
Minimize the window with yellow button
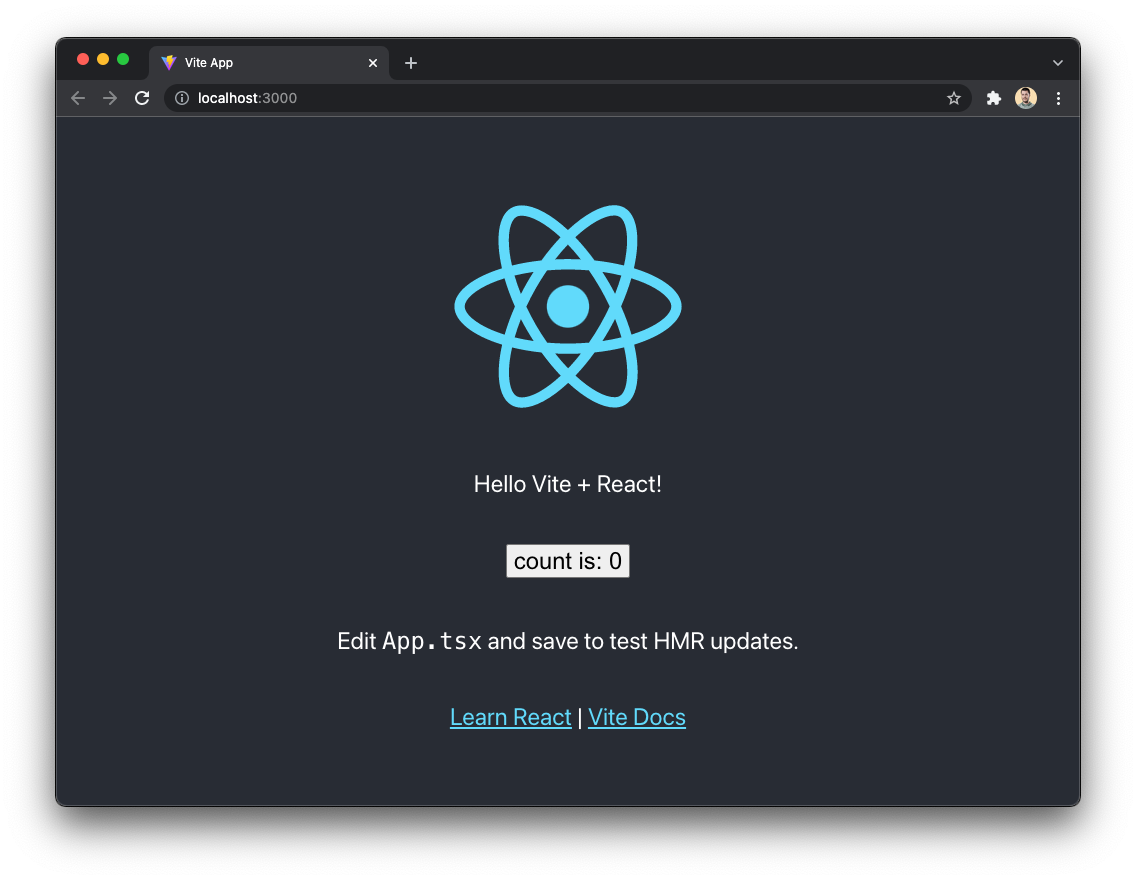pyautogui.click(x=103, y=60)
